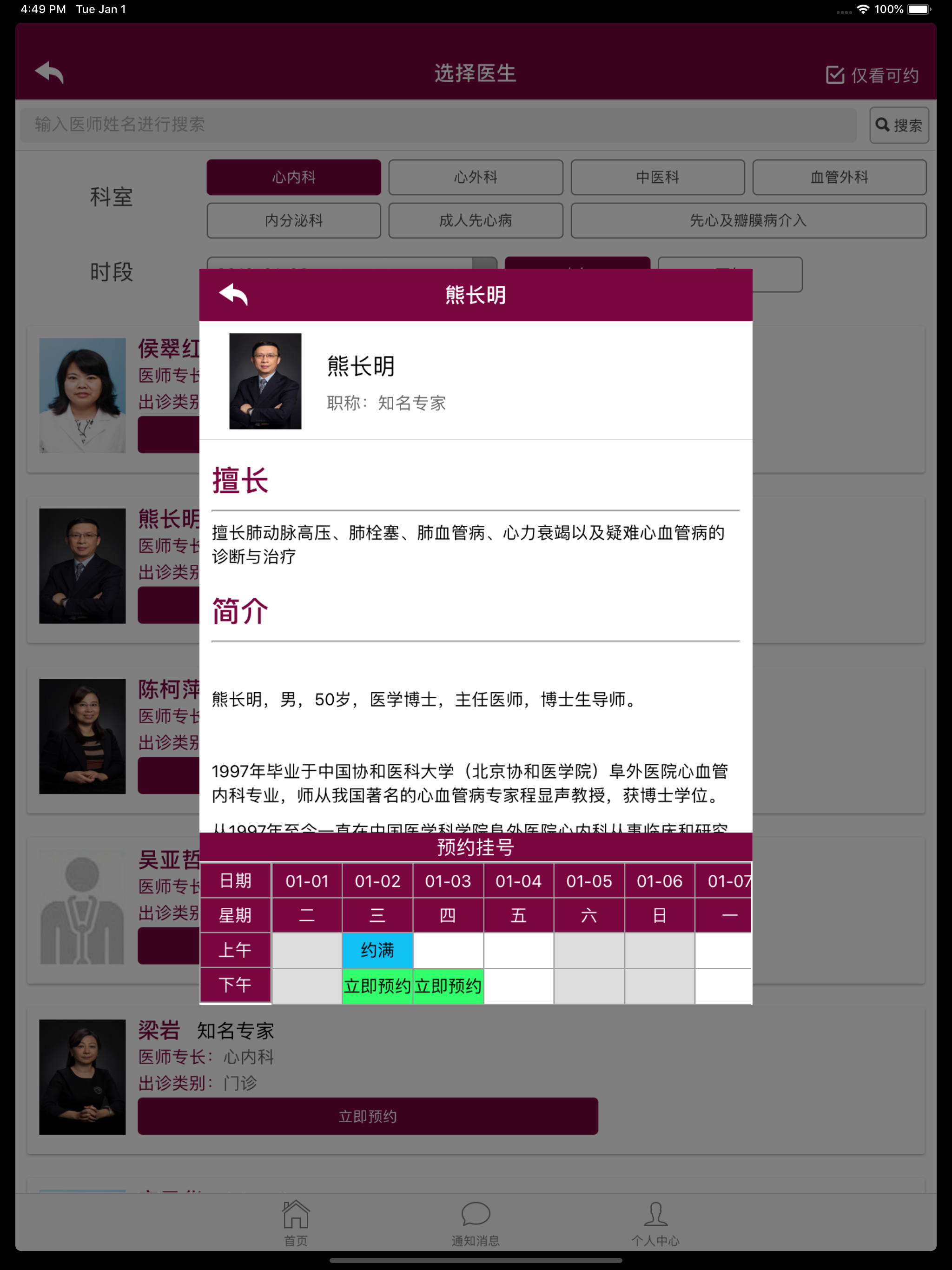Open the 个人中心 profile tab
This screenshot has width=952, height=1270.
point(655,1223)
